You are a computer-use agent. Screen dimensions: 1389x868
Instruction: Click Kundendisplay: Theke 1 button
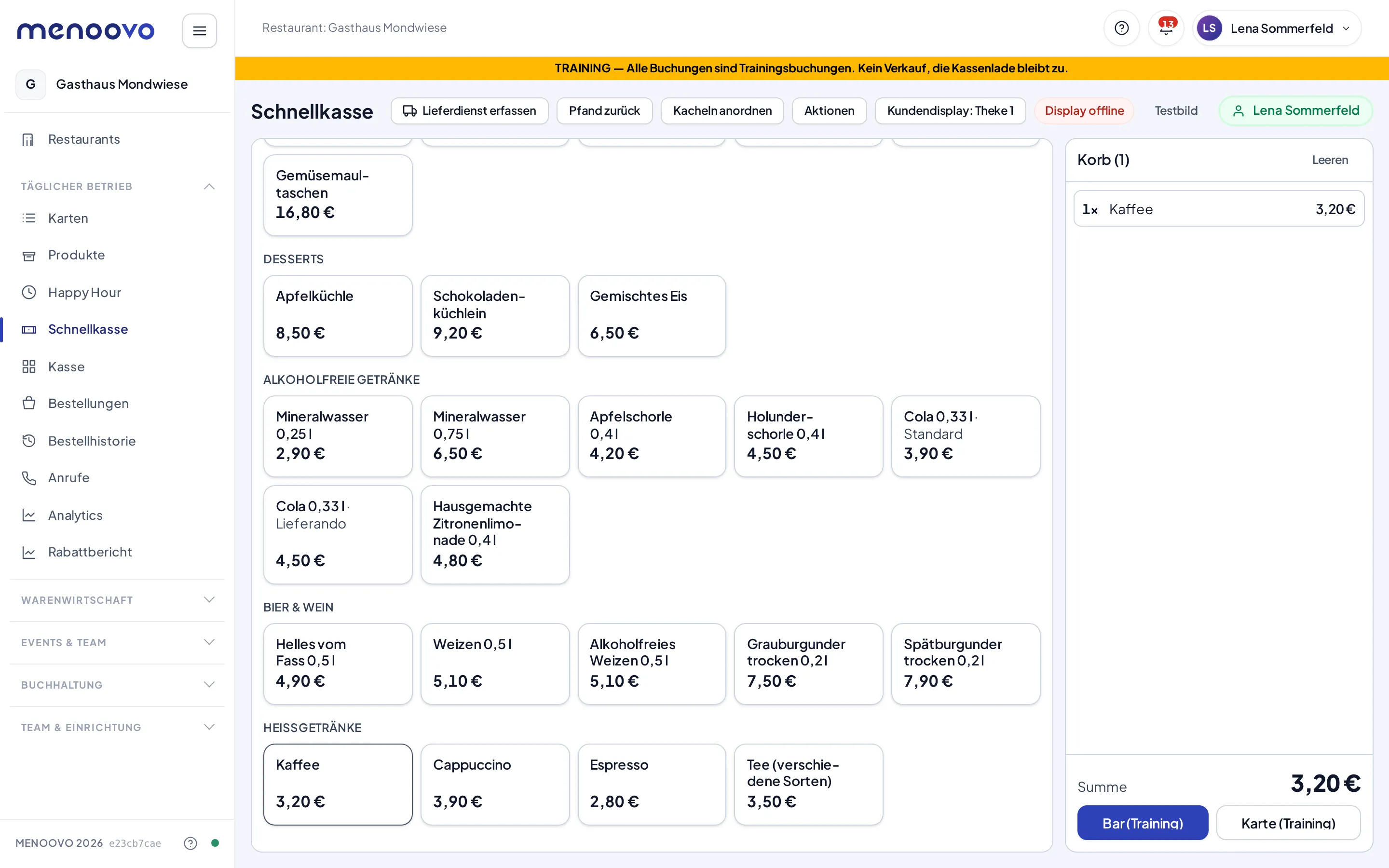[950, 111]
